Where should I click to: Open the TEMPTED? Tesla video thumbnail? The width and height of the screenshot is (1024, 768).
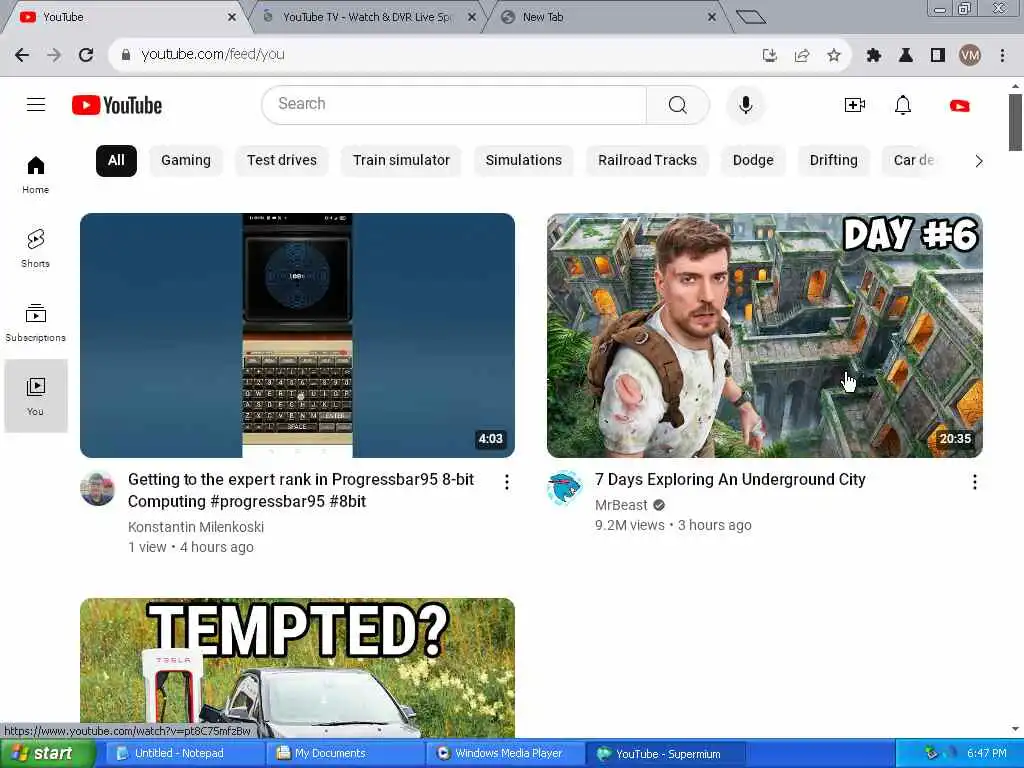coord(297,667)
